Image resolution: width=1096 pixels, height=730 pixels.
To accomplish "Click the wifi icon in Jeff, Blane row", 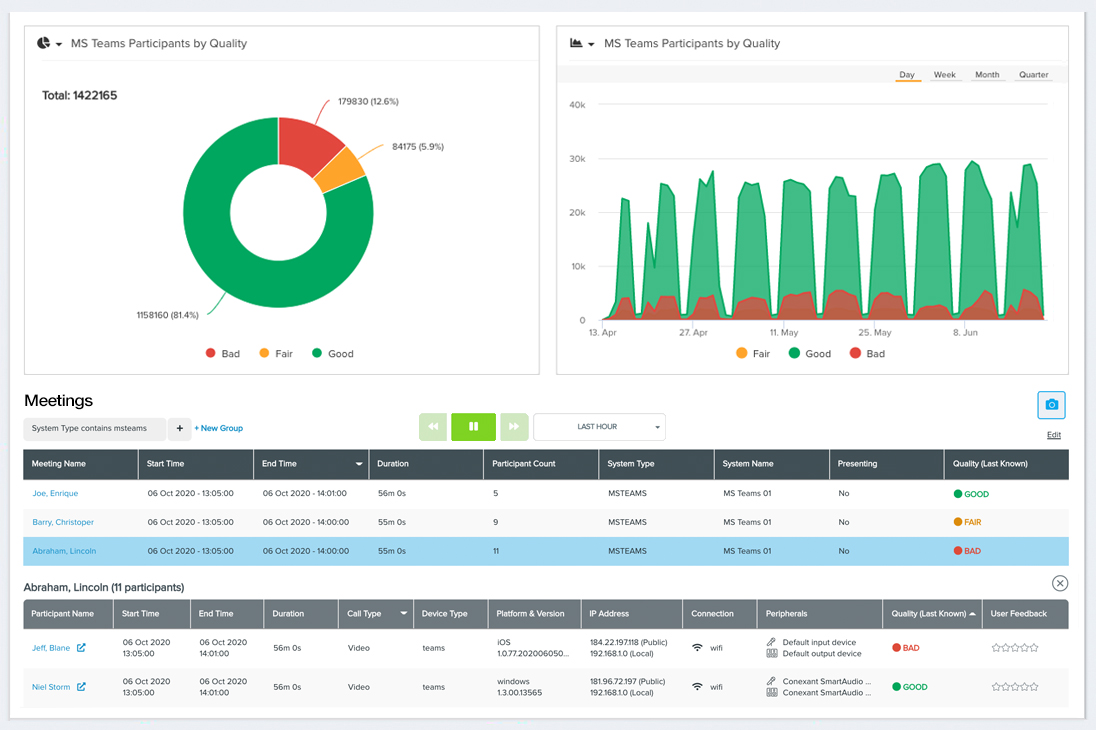I will [697, 647].
